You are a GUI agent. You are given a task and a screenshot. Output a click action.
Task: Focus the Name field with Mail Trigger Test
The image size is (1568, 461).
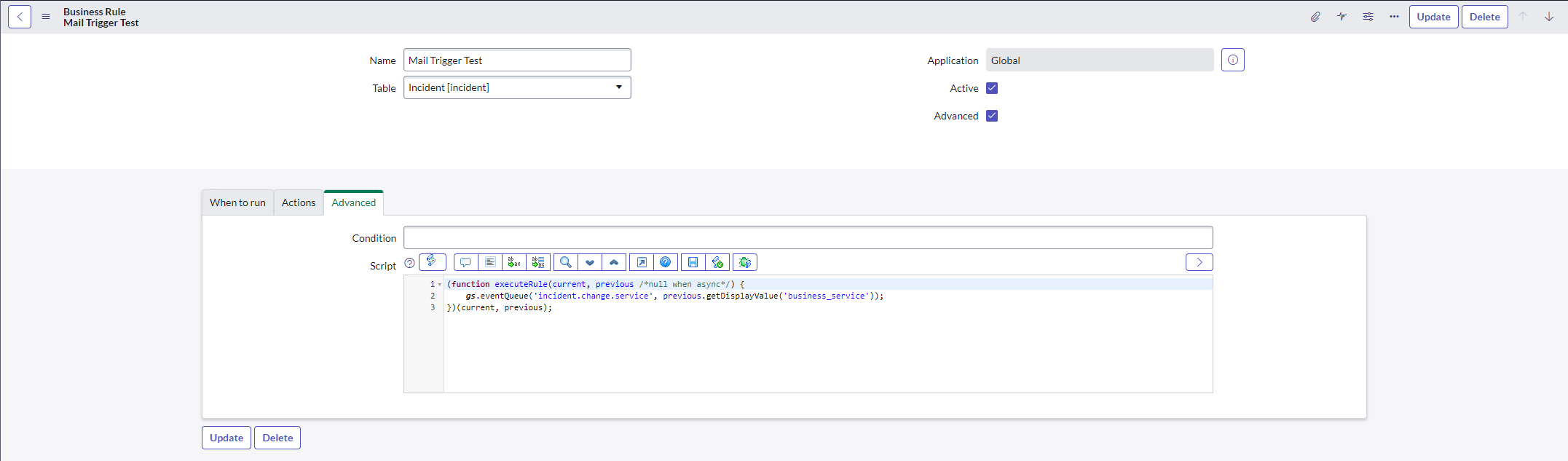coord(517,60)
